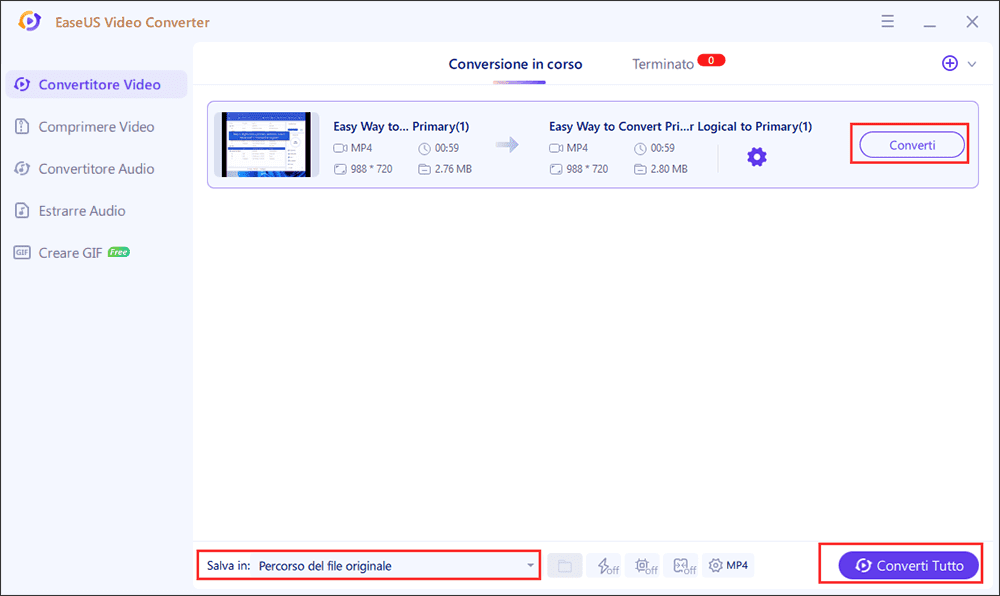Viewport: 1000px width, 596px height.
Task: Open Comprimere Video in the sidebar
Action: tap(96, 127)
